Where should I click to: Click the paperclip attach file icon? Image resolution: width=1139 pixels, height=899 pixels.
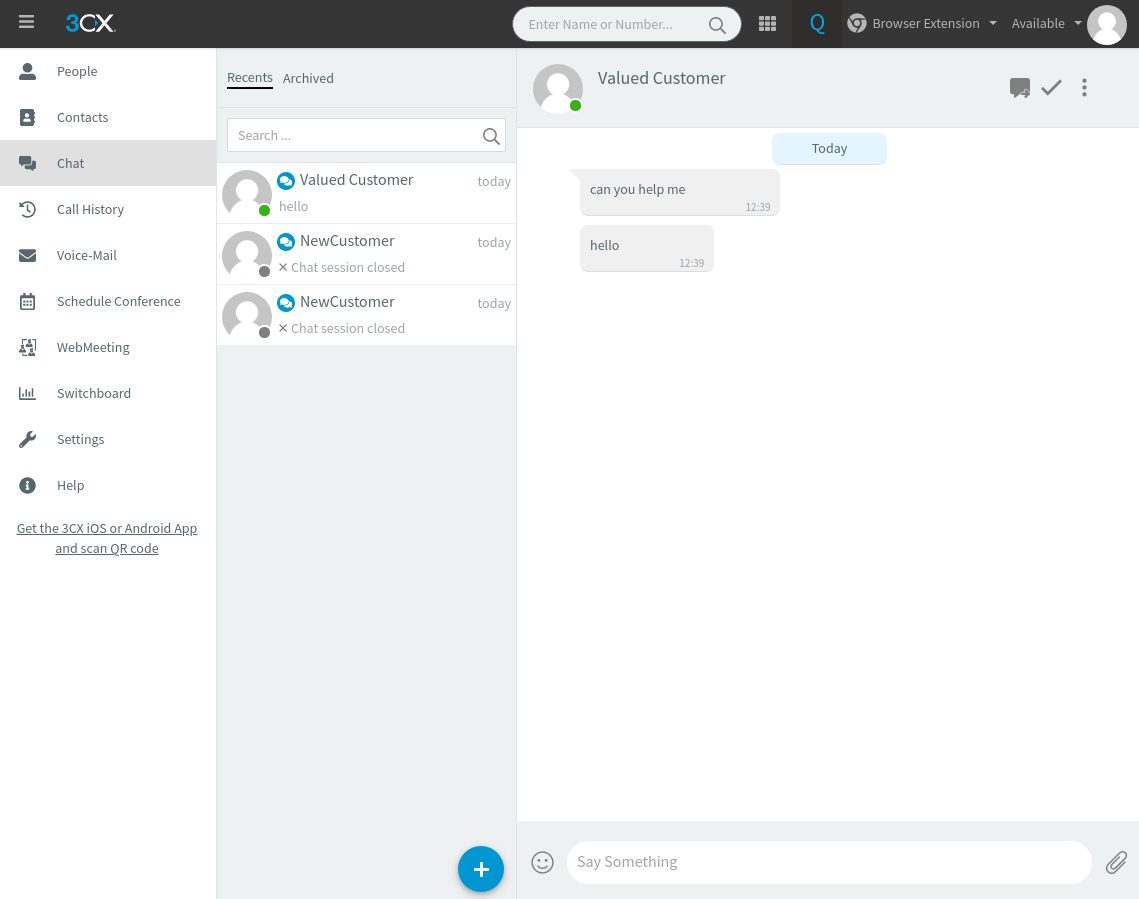coord(1116,862)
